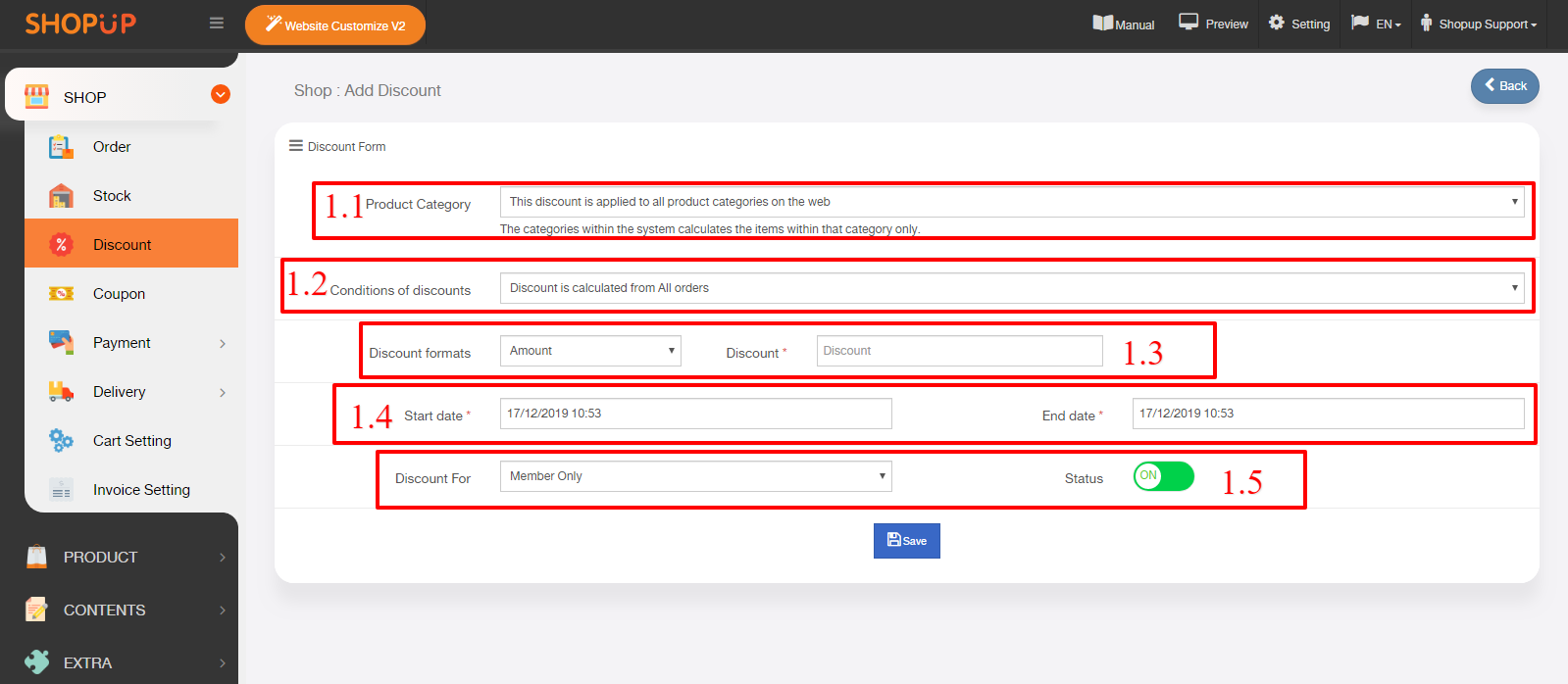
Task: Open the Payment menu item
Action: tap(122, 343)
